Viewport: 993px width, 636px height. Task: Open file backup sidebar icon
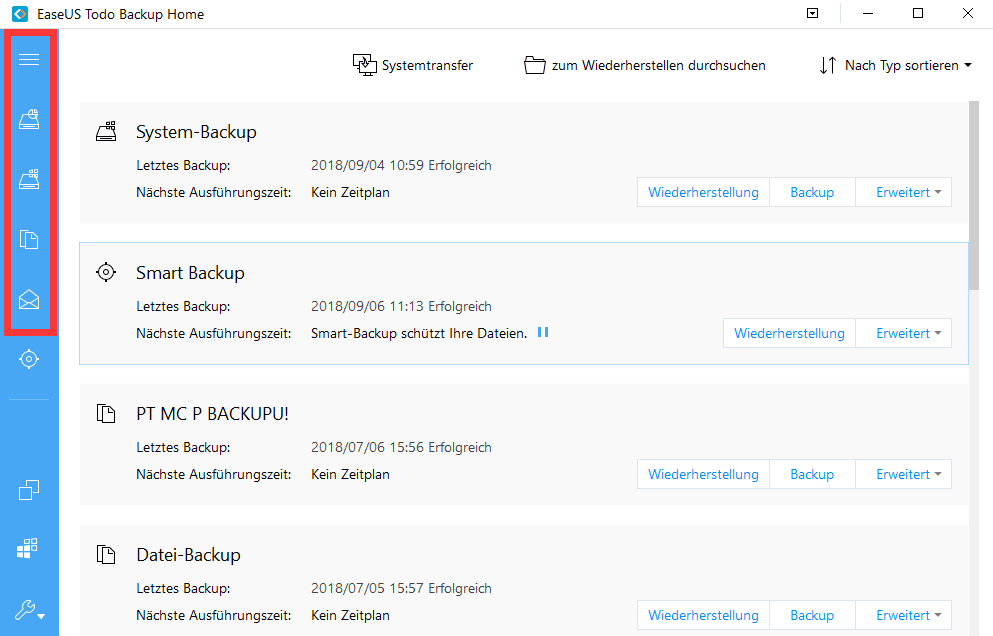click(x=29, y=240)
